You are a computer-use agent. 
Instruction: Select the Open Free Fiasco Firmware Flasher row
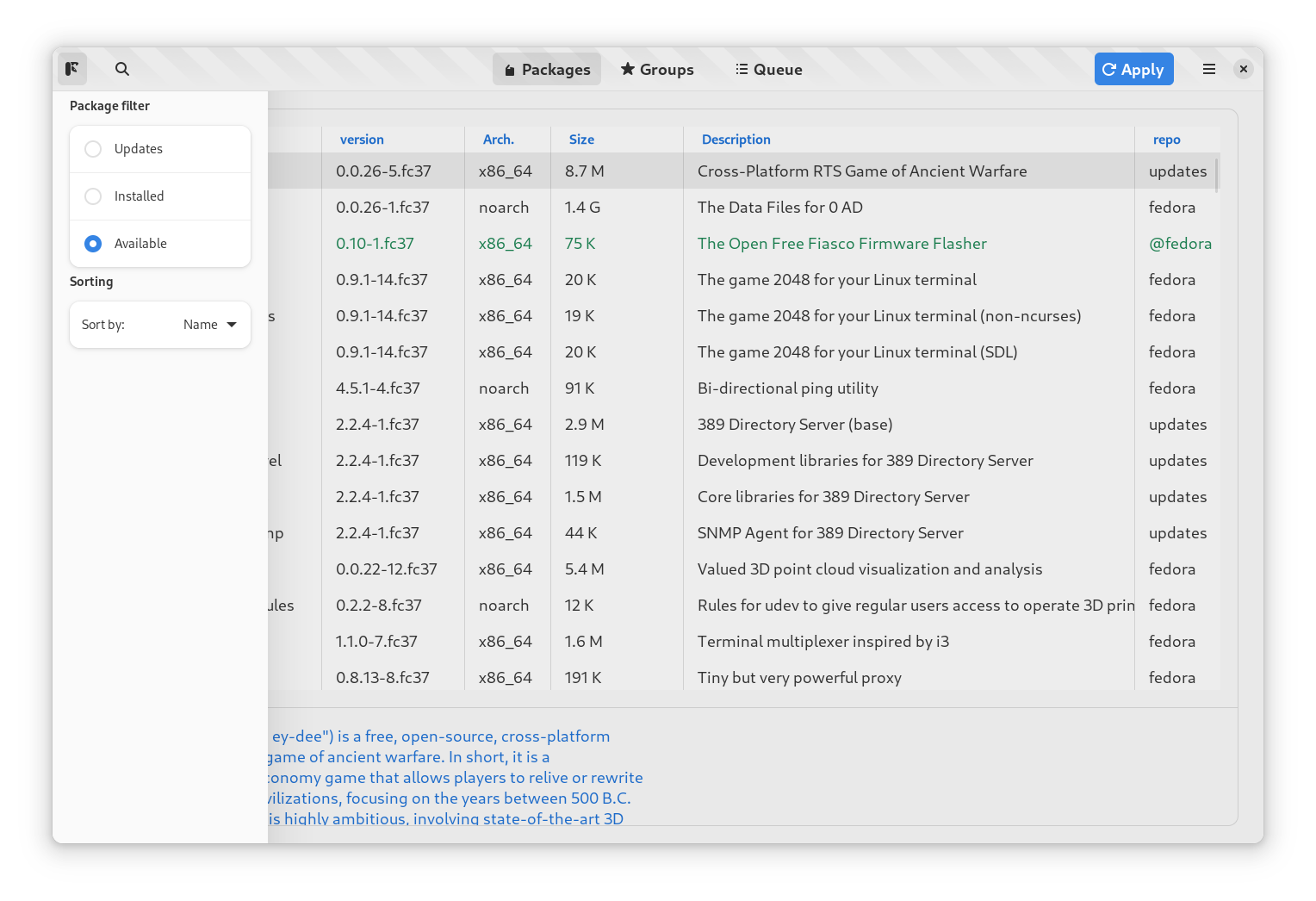tap(744, 244)
